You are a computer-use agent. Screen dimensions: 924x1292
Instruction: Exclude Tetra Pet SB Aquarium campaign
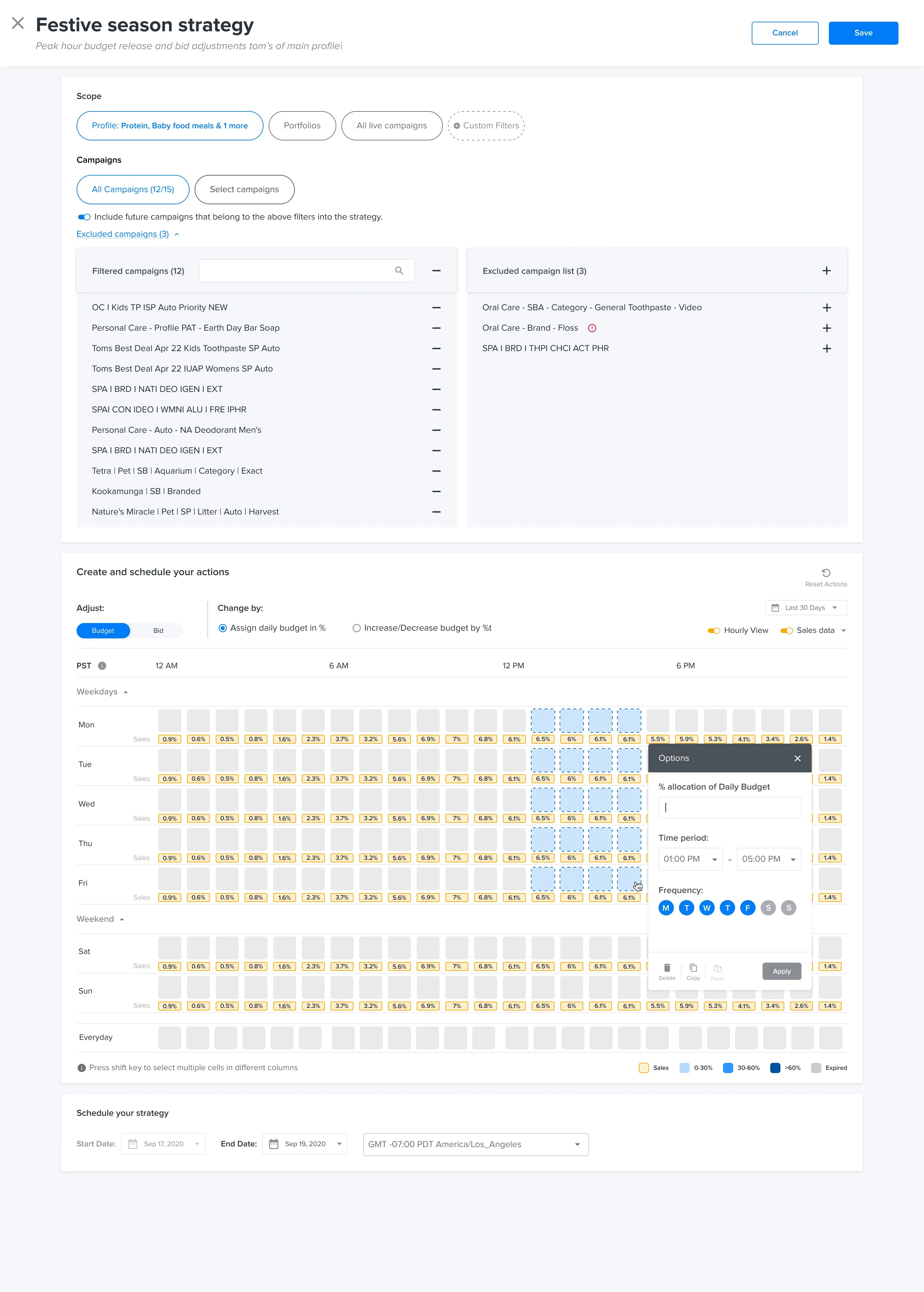[x=436, y=471]
